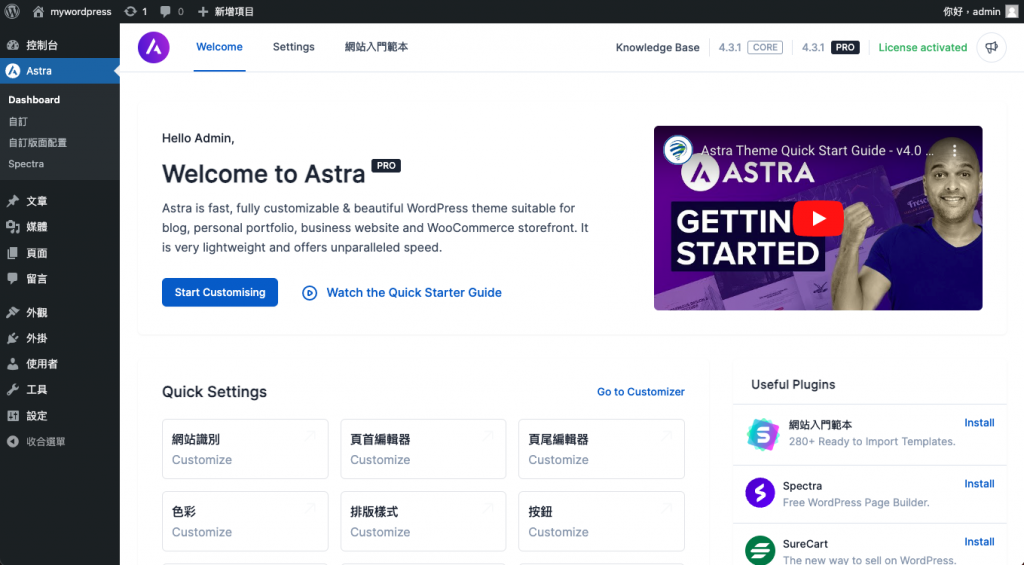Switch to the 網站入門範本 tab
The height and width of the screenshot is (565, 1024).
pyautogui.click(x=376, y=47)
